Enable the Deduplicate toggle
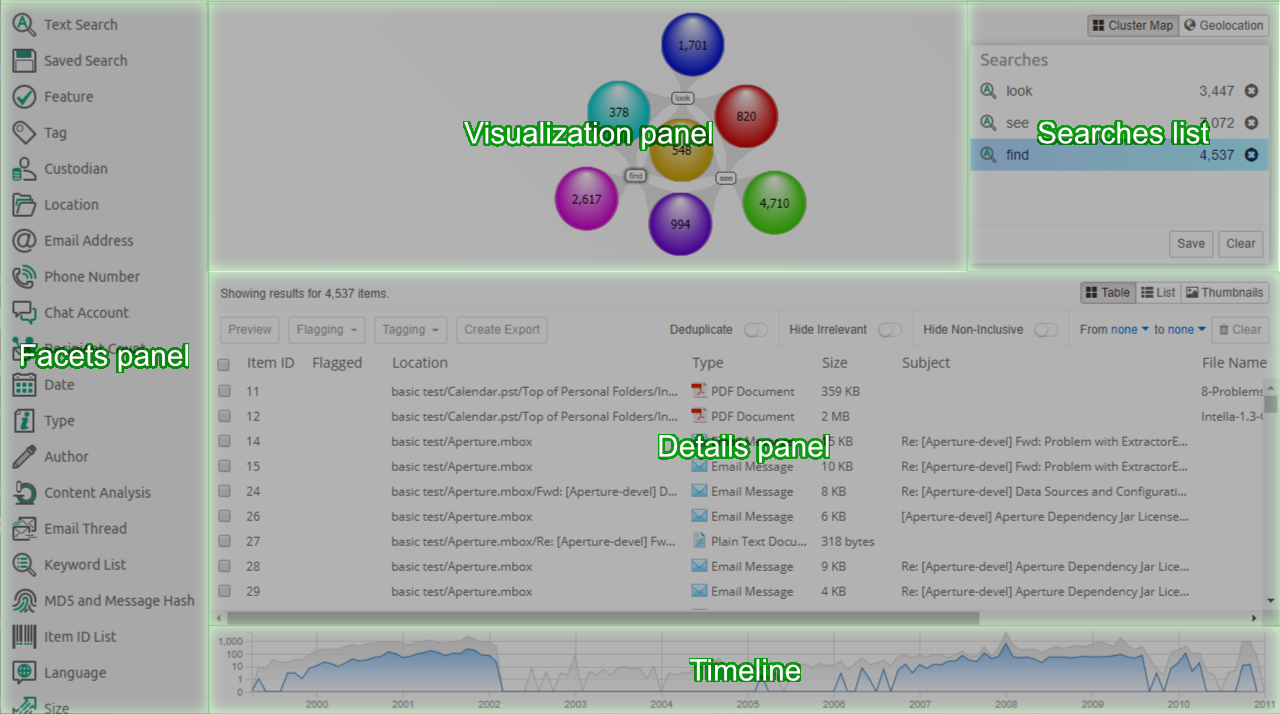 755,329
